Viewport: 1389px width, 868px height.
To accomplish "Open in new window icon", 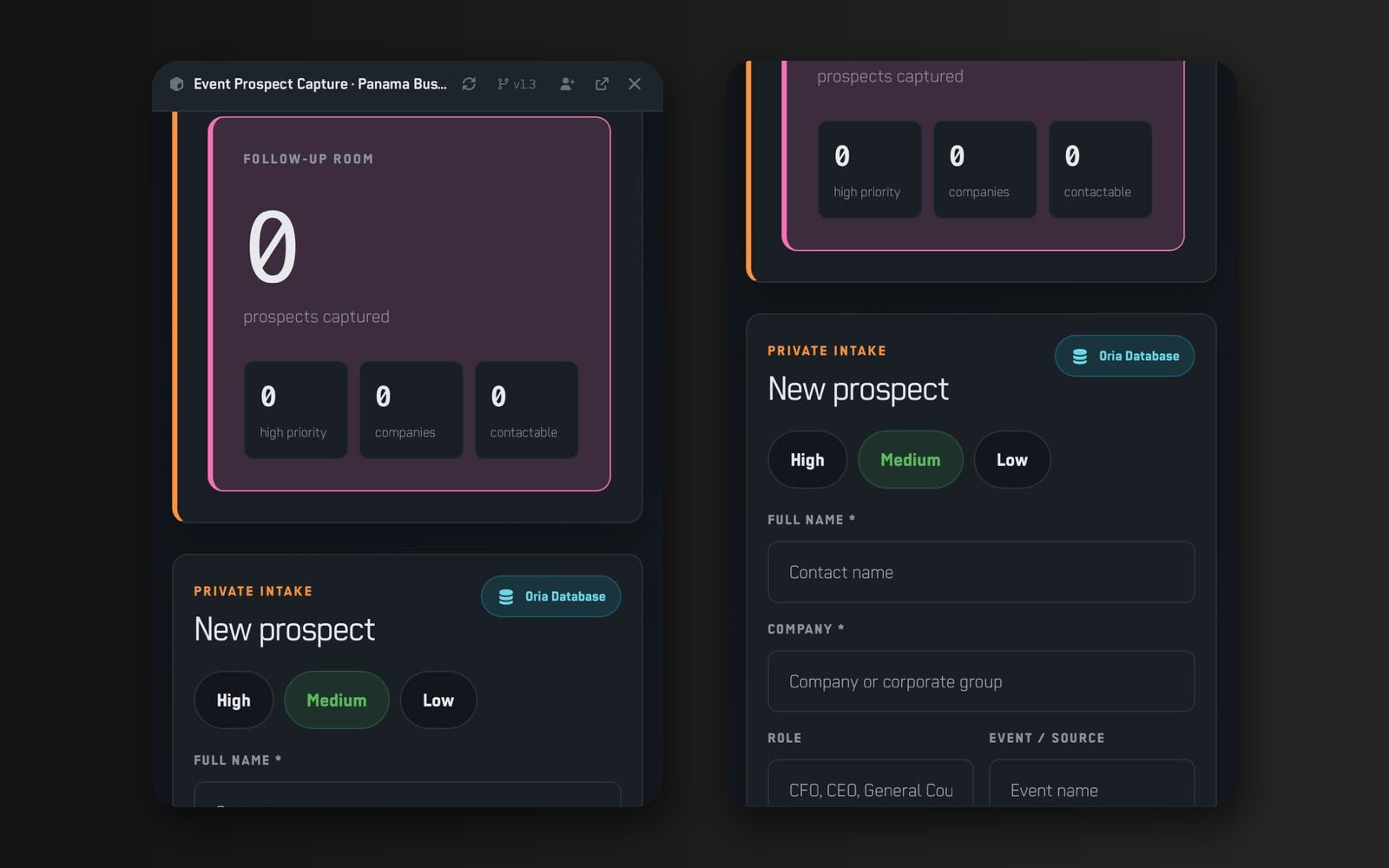I will click(602, 84).
